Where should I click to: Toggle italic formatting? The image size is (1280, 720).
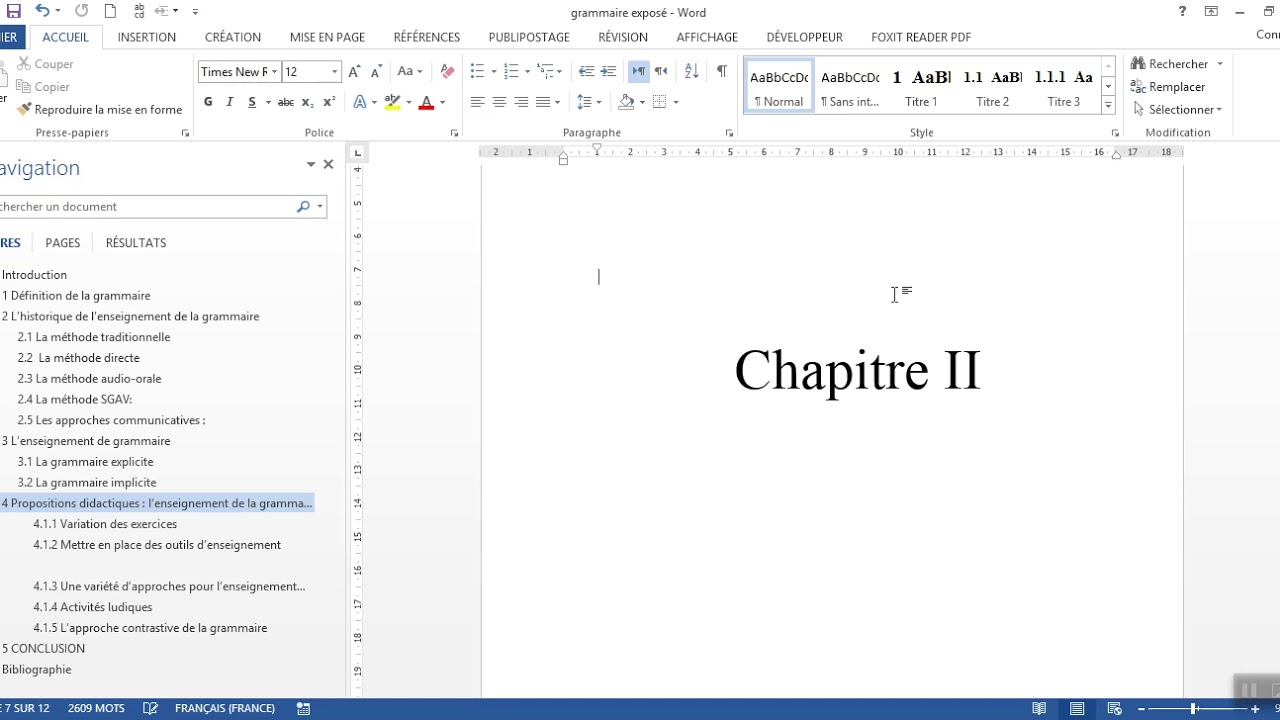(x=230, y=102)
